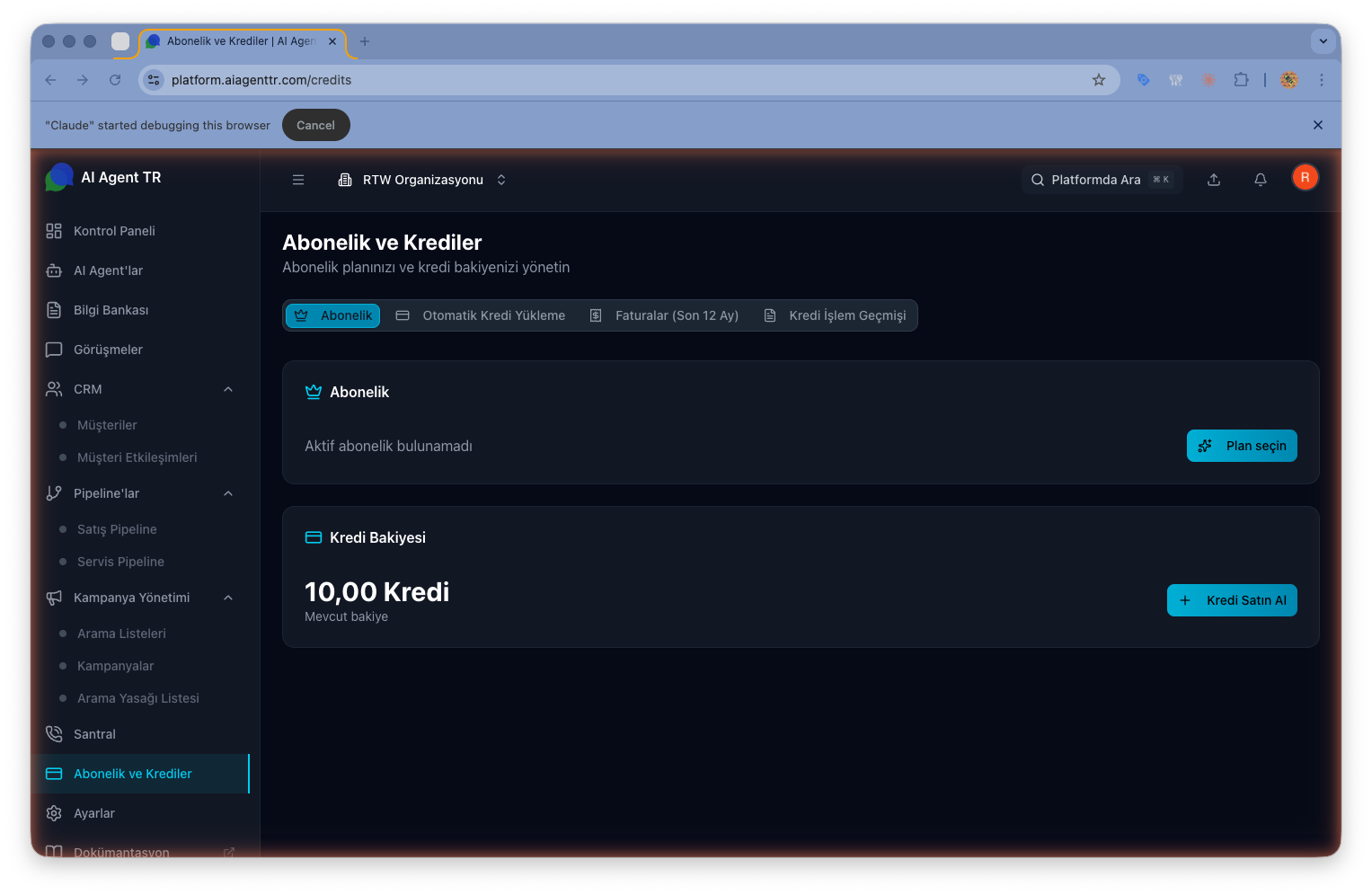Image resolution: width=1372 pixels, height=895 pixels.
Task: Click the Bilgi Bankası document icon
Action: click(54, 310)
